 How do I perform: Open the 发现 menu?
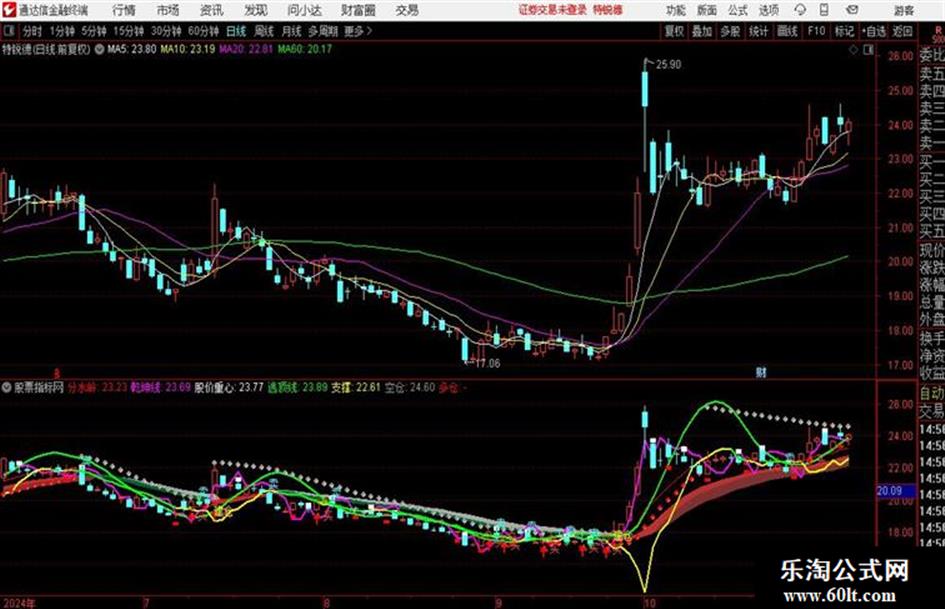(x=255, y=10)
